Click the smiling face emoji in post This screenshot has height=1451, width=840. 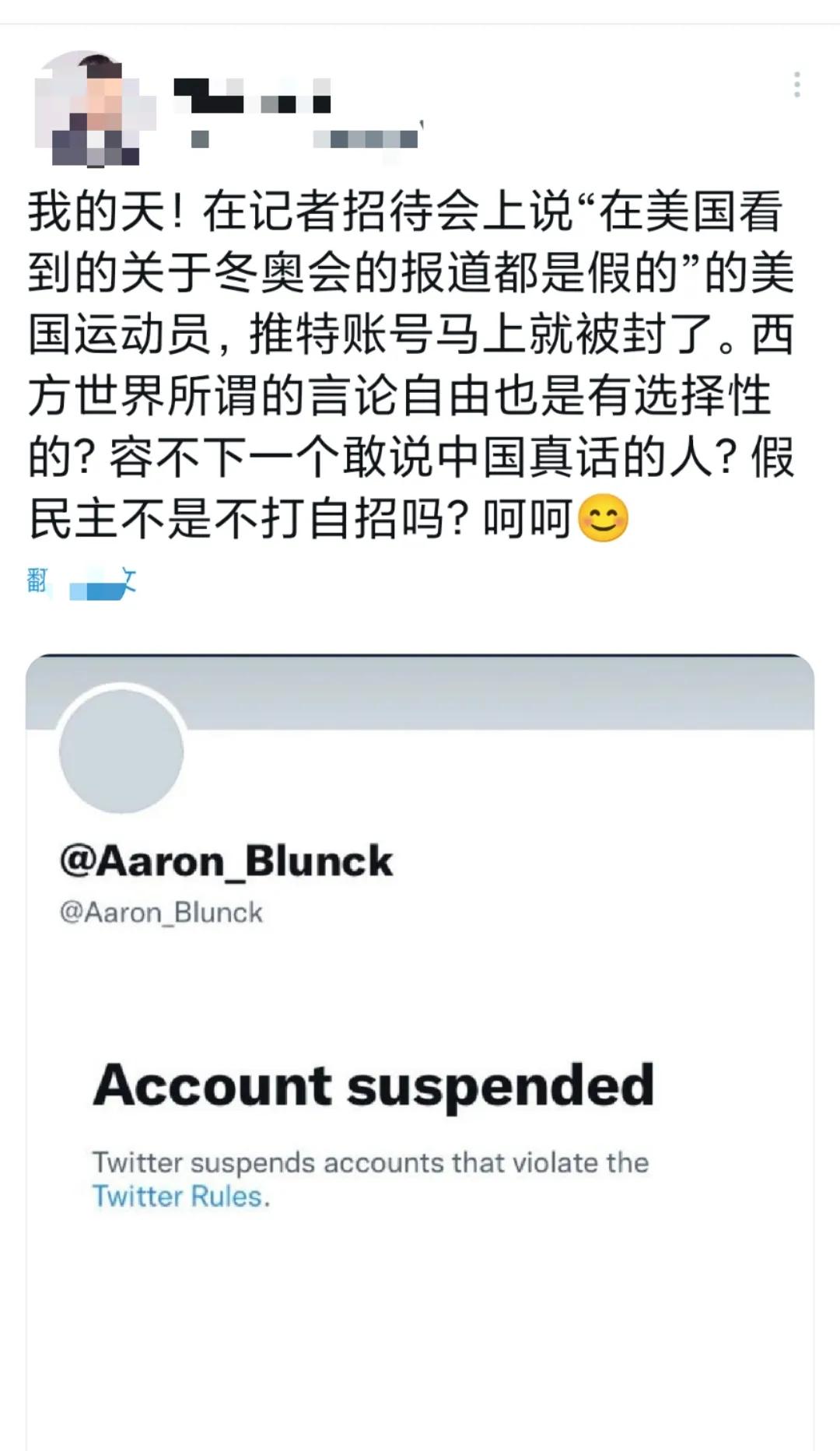pos(604,518)
